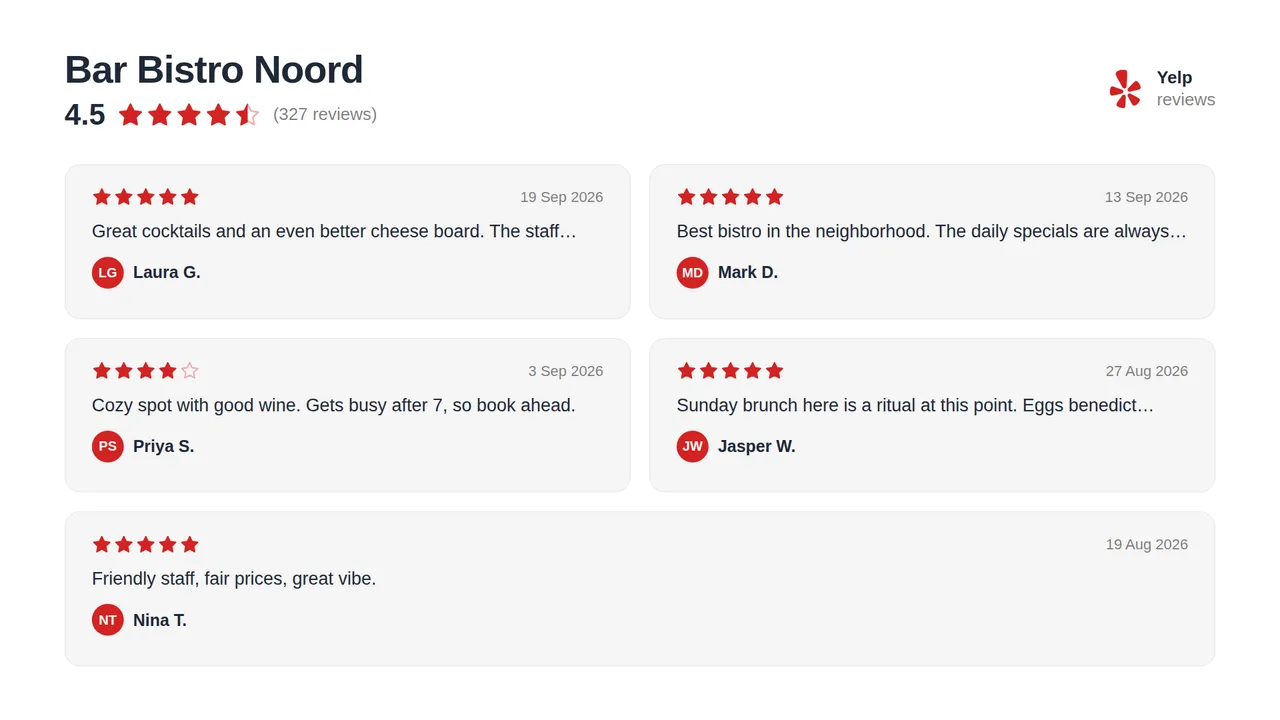Click the half star in the overall rating

point(247,115)
